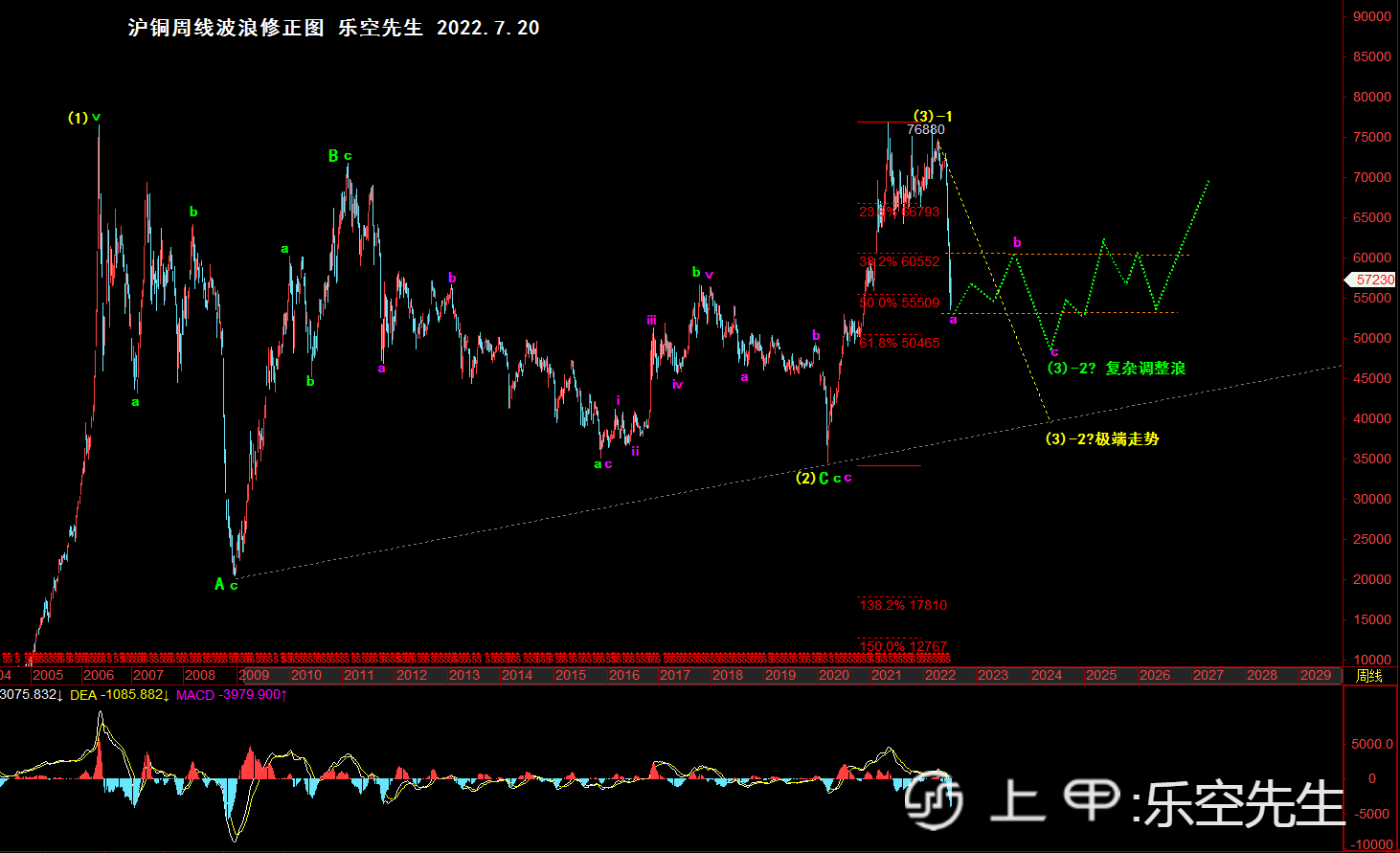
Task: Select the 20000 price axis label
Action: [x=1372, y=579]
